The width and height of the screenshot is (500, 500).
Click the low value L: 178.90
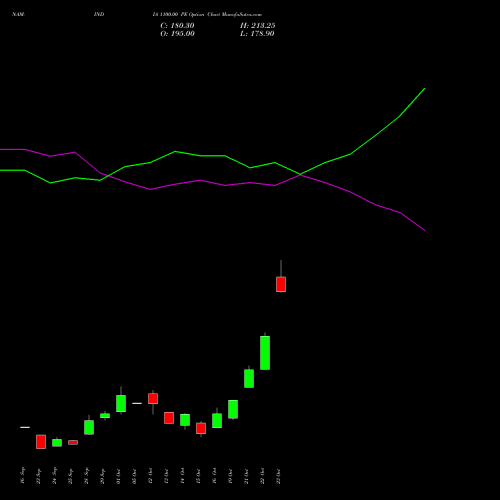(257, 34)
